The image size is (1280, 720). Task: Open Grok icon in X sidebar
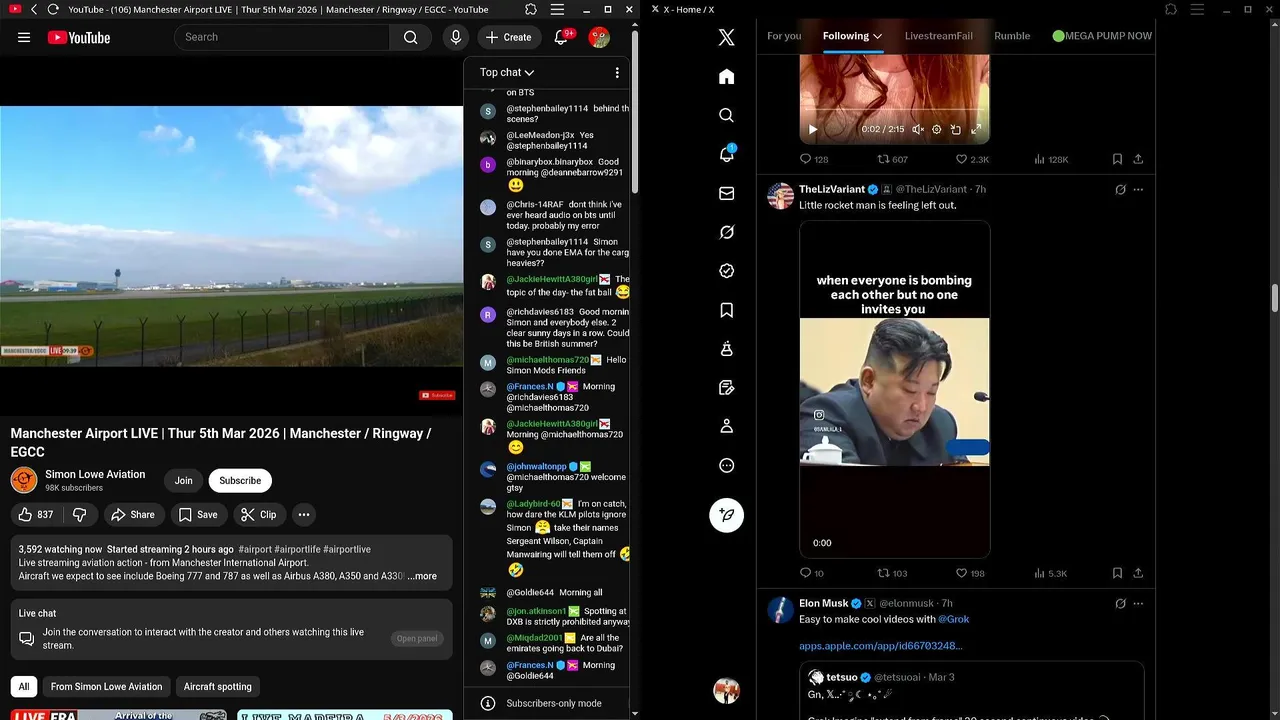coord(727,232)
